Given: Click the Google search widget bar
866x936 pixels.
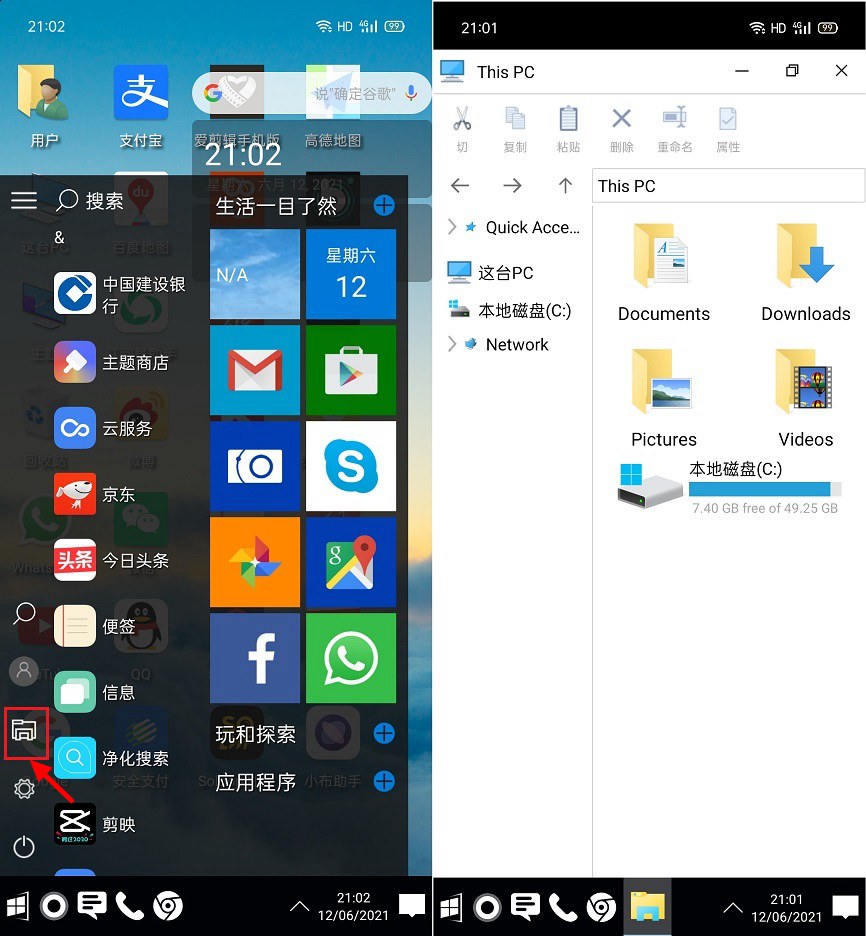Looking at the screenshot, I should (311, 93).
